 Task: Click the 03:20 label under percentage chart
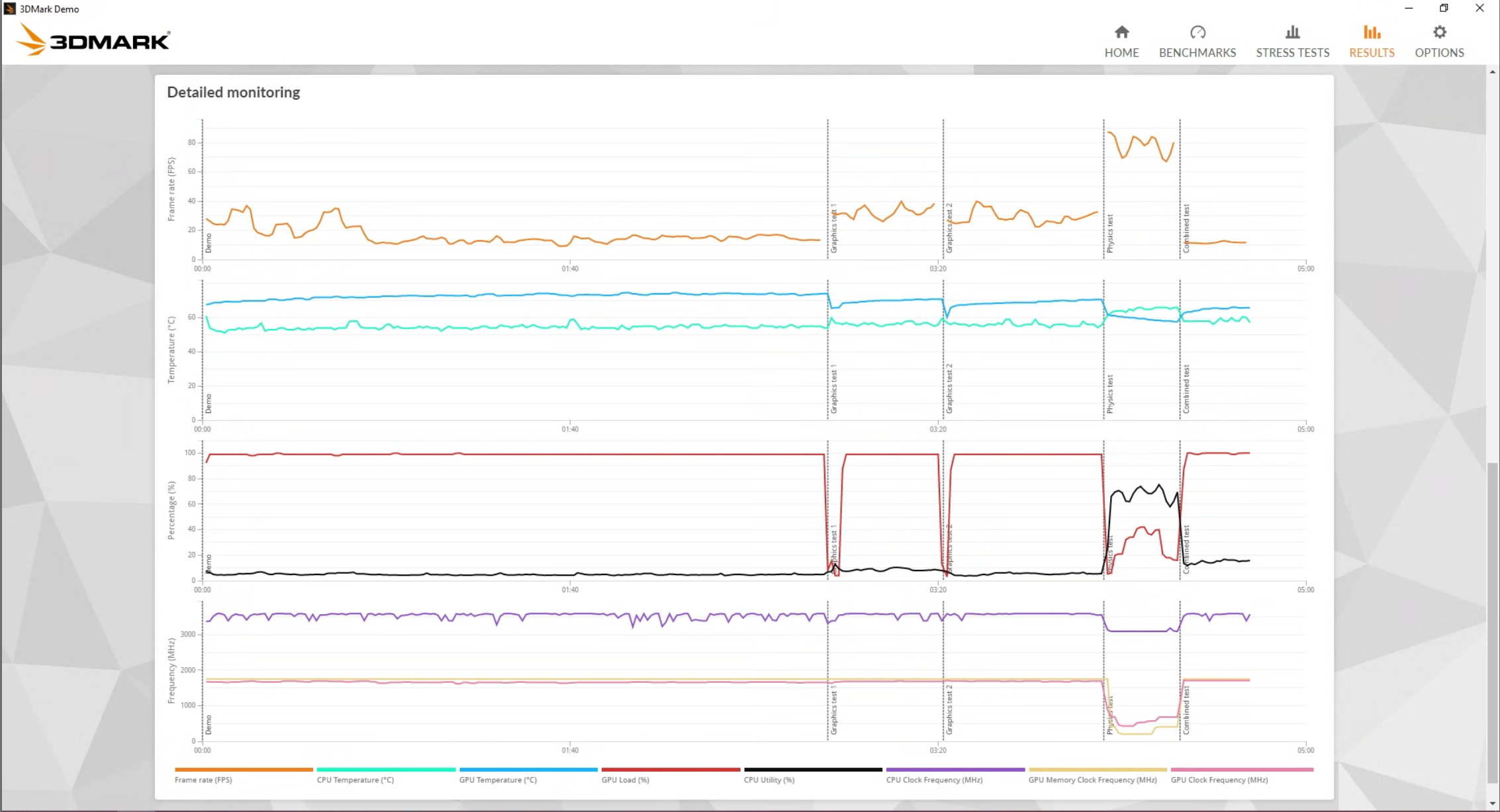click(938, 590)
